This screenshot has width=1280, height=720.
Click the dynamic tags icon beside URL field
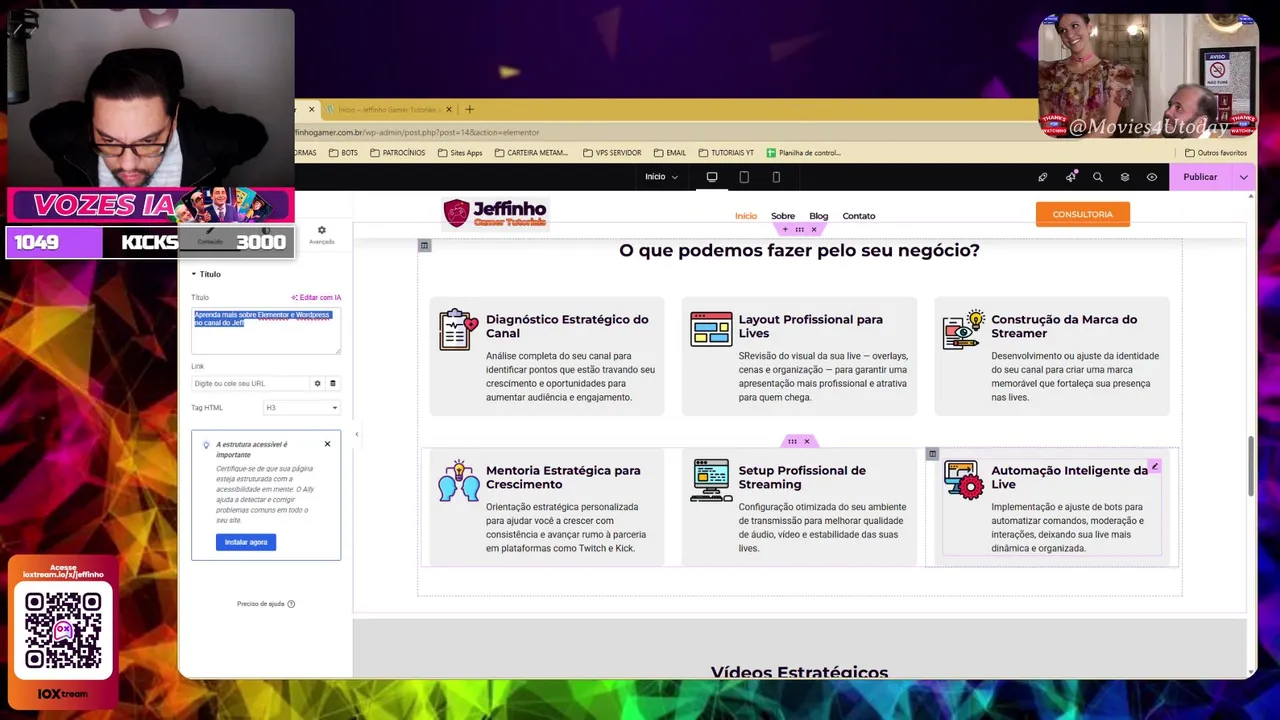333,383
